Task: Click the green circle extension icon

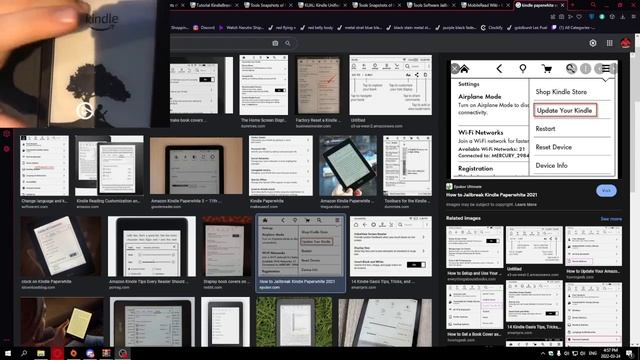Action: pyautogui.click(x=602, y=17)
